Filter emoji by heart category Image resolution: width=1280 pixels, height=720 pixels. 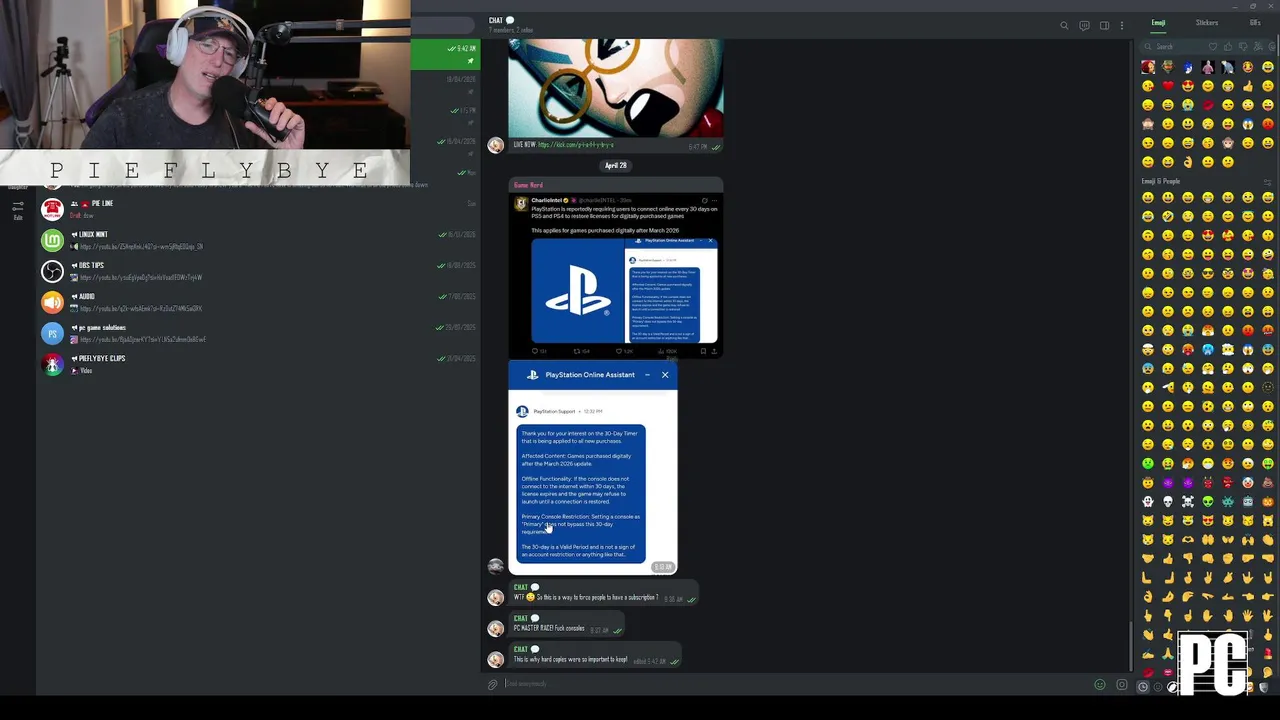coord(1213,47)
